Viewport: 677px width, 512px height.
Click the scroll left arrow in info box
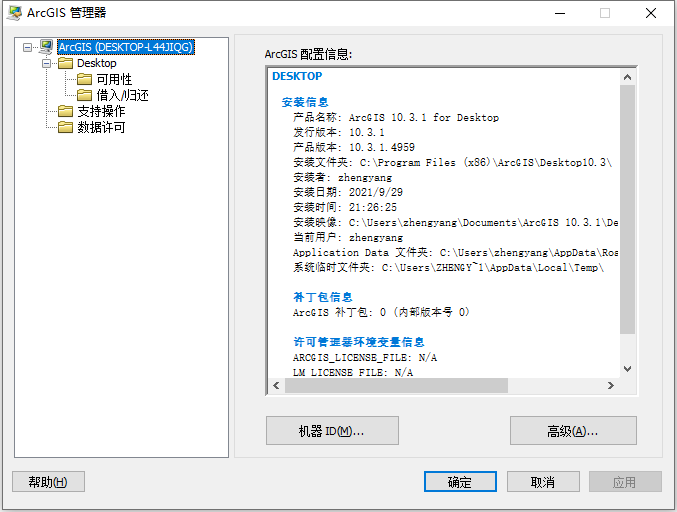(x=276, y=386)
